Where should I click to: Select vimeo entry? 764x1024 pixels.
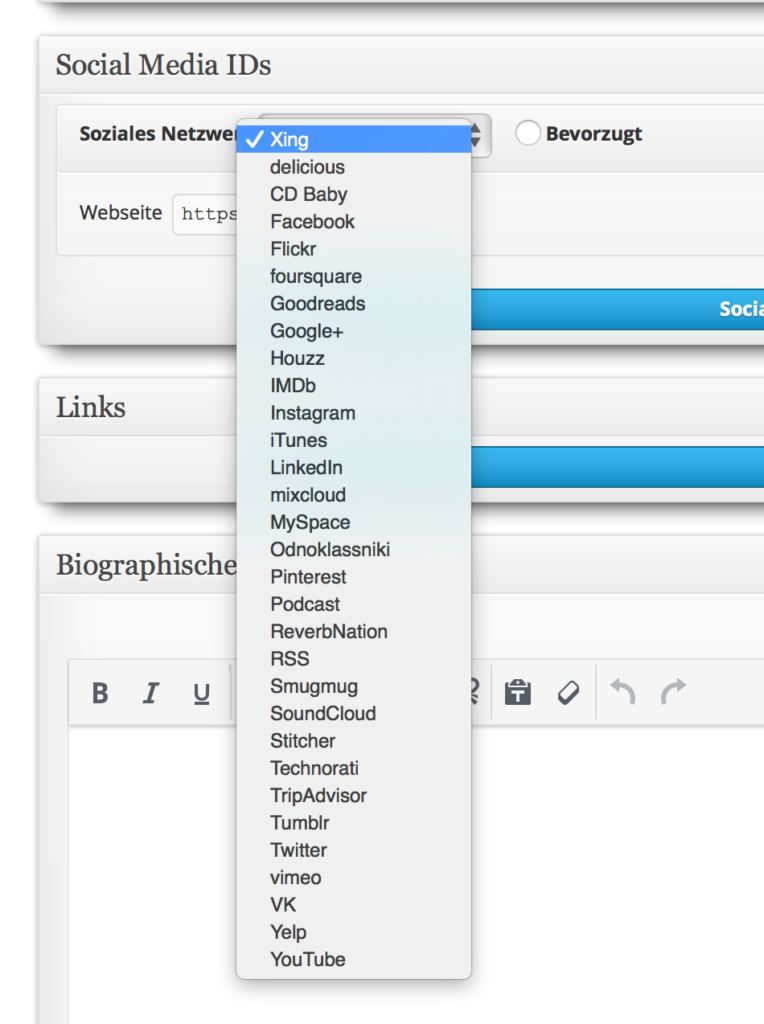tap(353, 878)
